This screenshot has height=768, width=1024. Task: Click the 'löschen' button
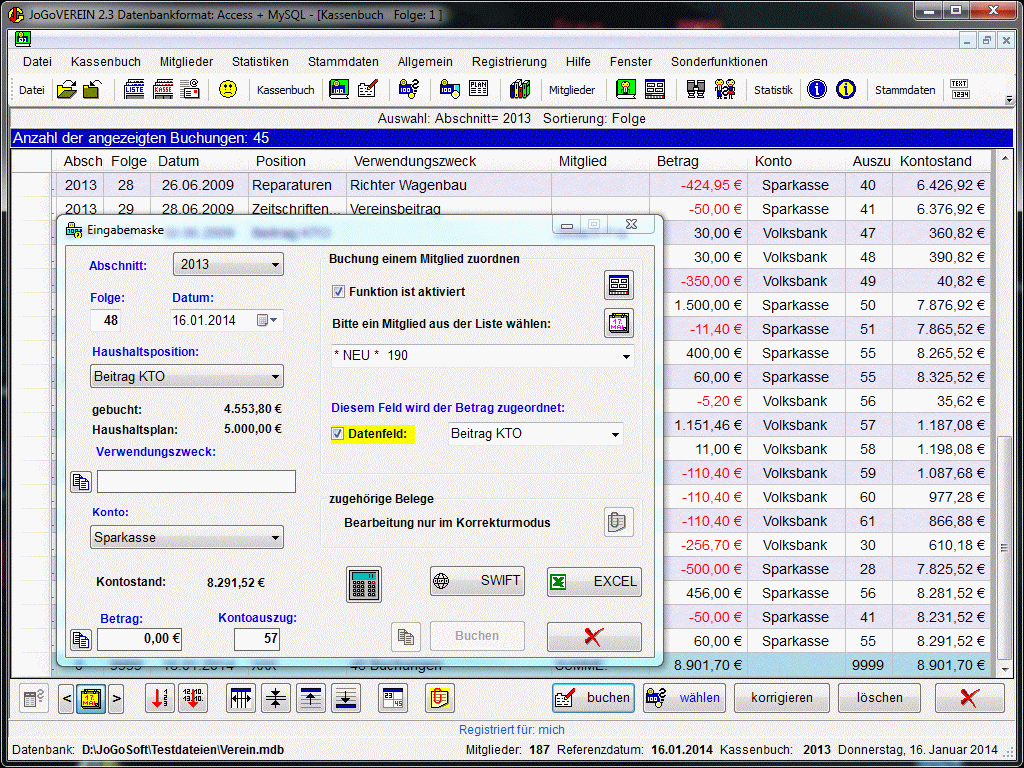(879, 698)
